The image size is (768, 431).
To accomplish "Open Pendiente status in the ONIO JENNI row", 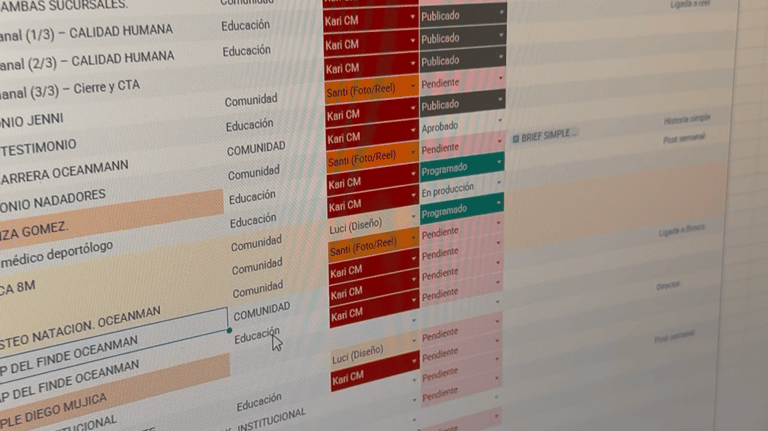I will (462, 82).
